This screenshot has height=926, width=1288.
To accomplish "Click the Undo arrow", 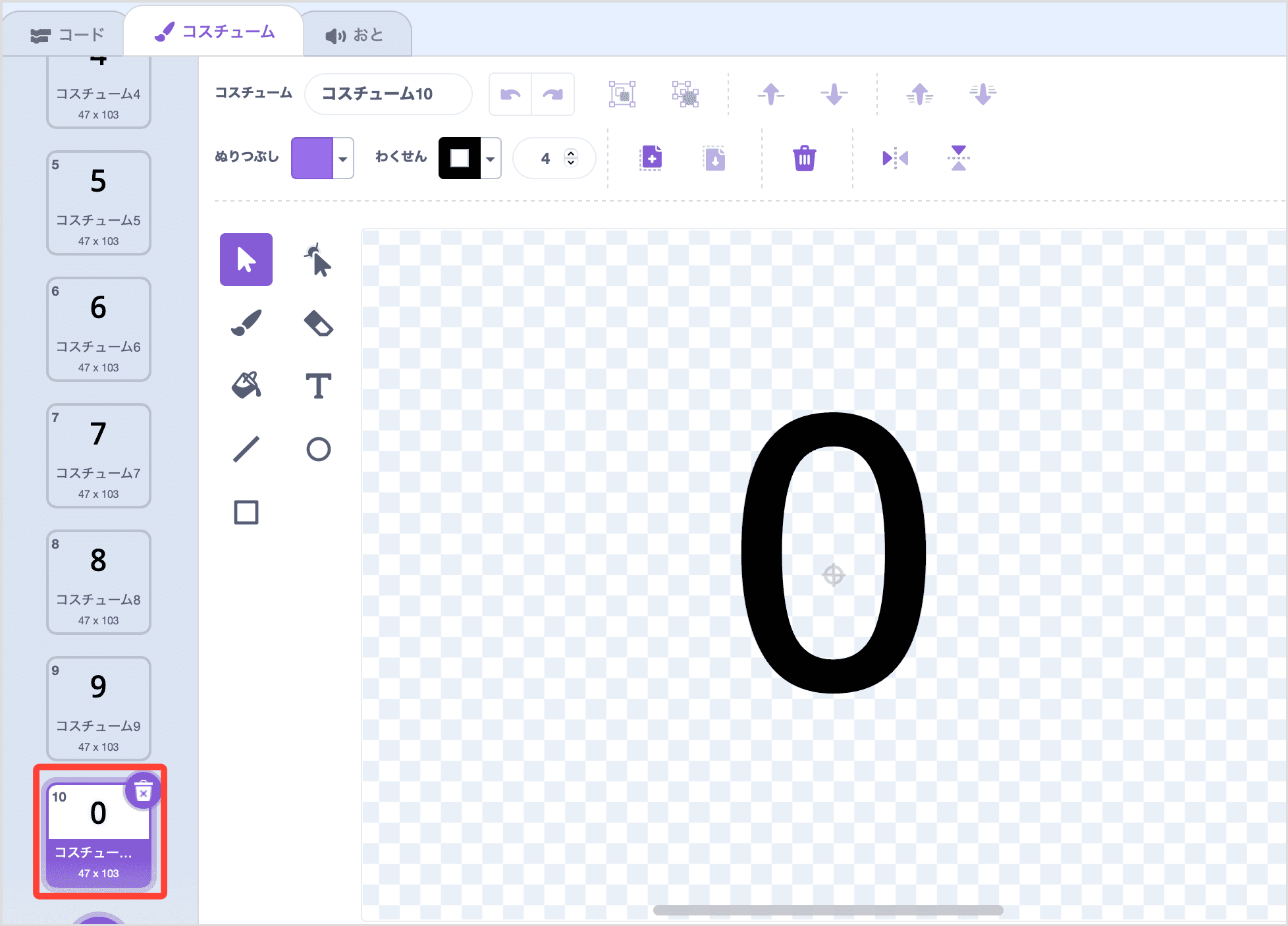I will (x=510, y=94).
